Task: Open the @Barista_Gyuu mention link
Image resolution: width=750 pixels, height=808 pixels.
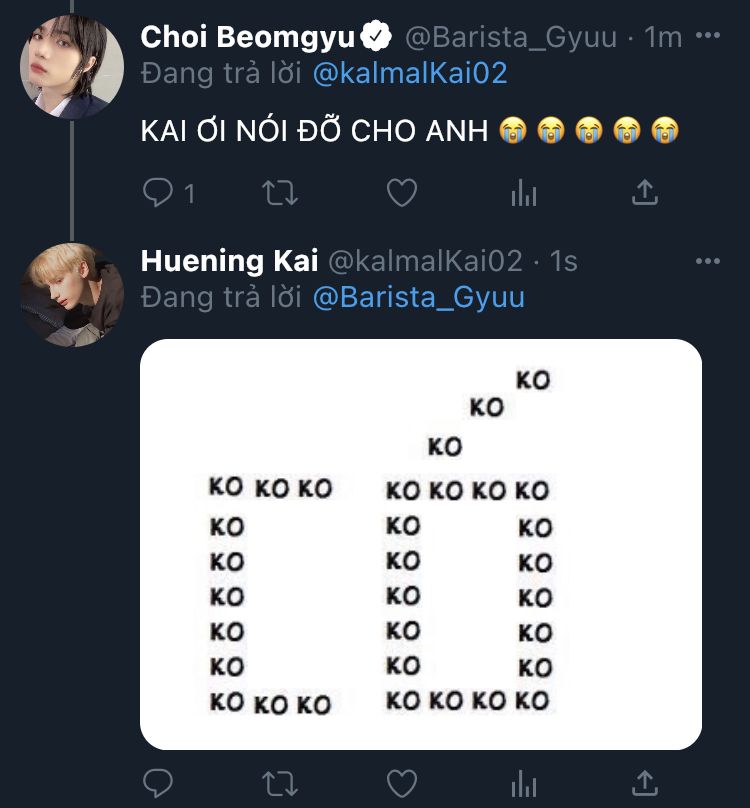Action: pos(418,297)
